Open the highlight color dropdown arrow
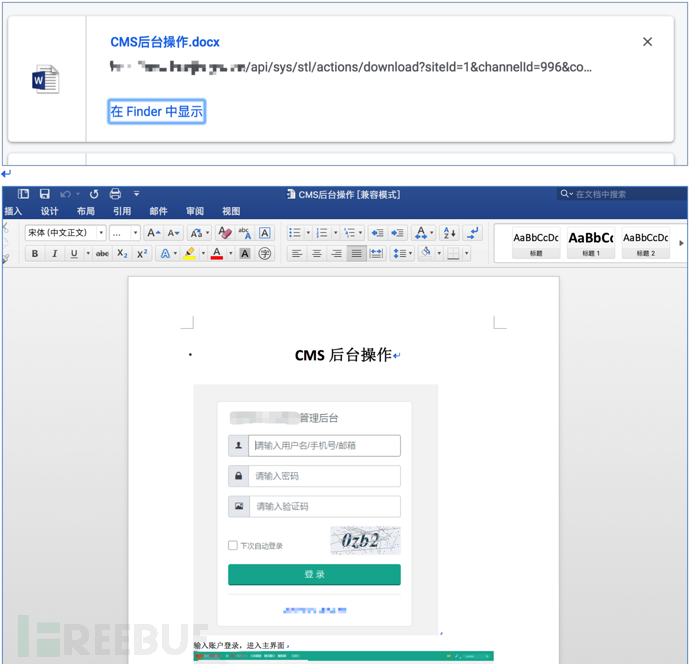The image size is (690, 664). [x=203, y=253]
